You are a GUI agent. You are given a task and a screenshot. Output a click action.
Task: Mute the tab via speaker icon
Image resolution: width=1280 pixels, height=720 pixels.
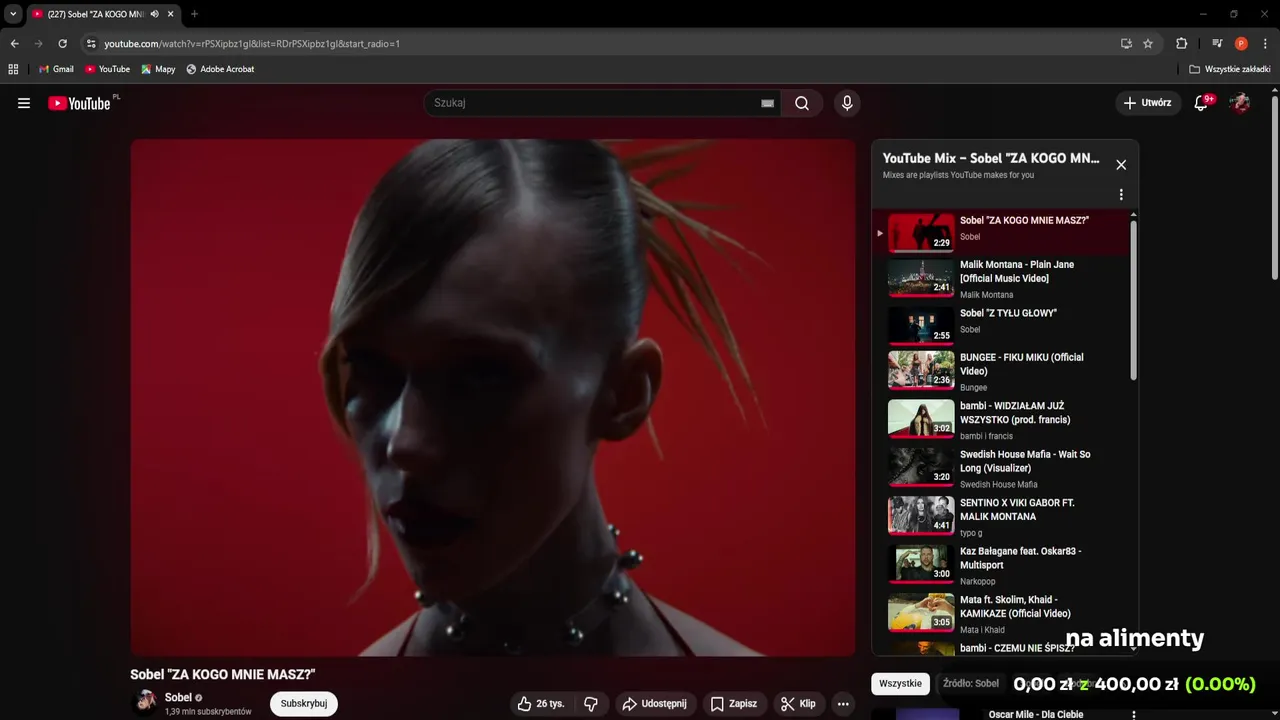(x=155, y=14)
